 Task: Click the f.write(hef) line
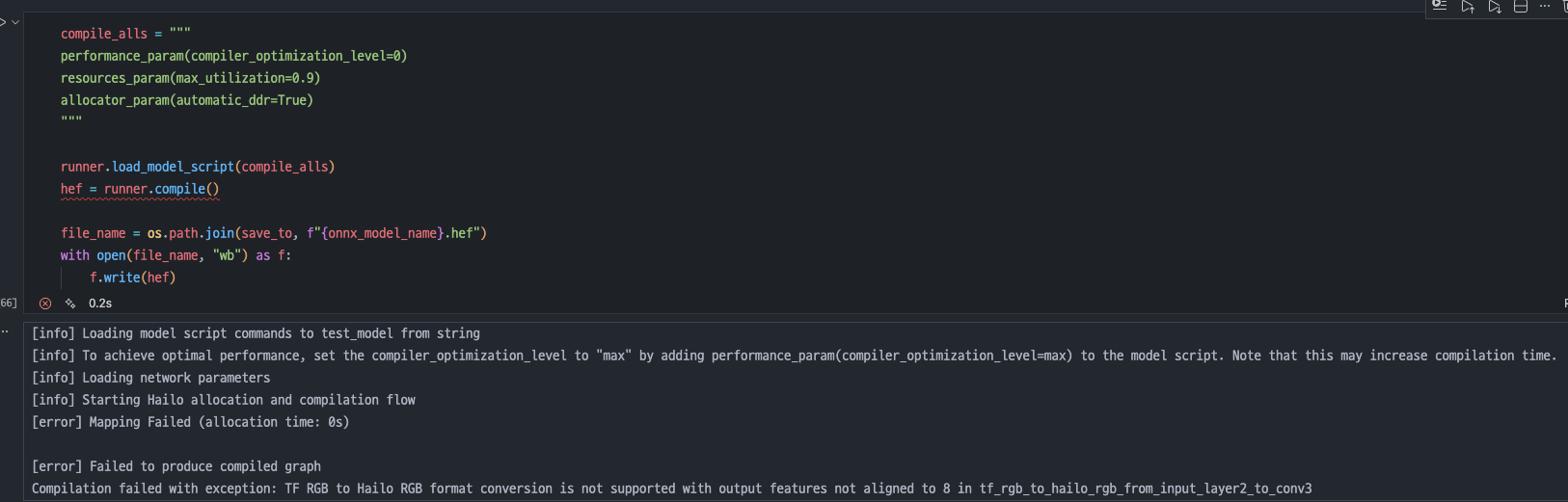[132, 277]
